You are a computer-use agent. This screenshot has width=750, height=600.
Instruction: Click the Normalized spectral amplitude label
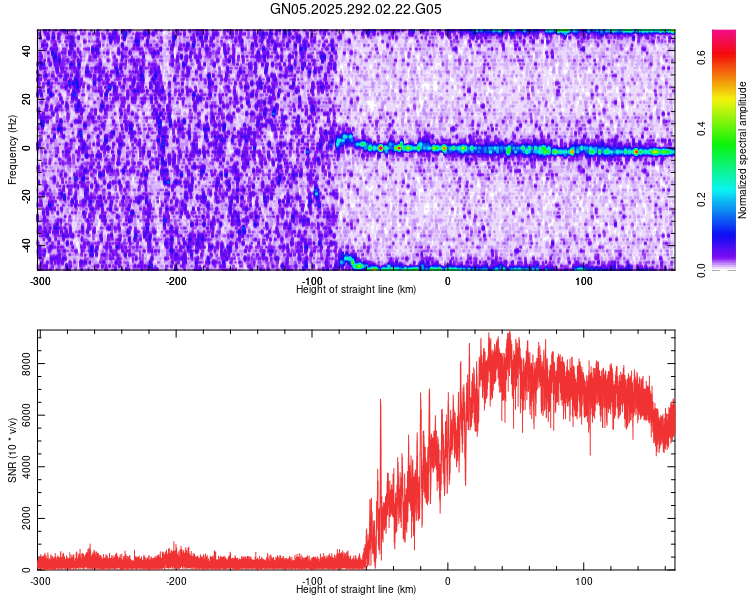point(743,150)
